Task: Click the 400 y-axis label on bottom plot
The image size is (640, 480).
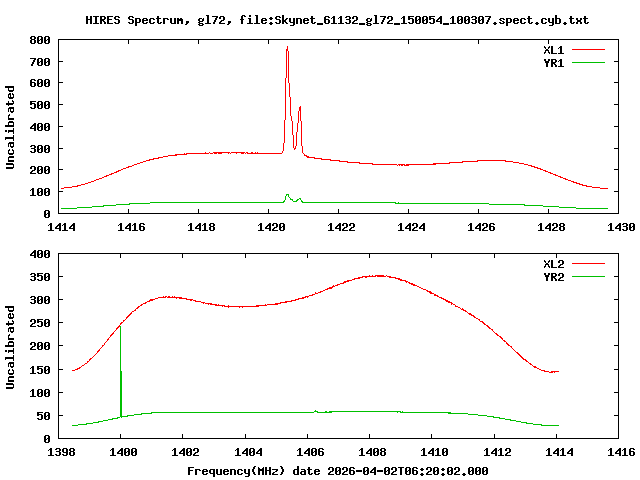Action: point(40,254)
